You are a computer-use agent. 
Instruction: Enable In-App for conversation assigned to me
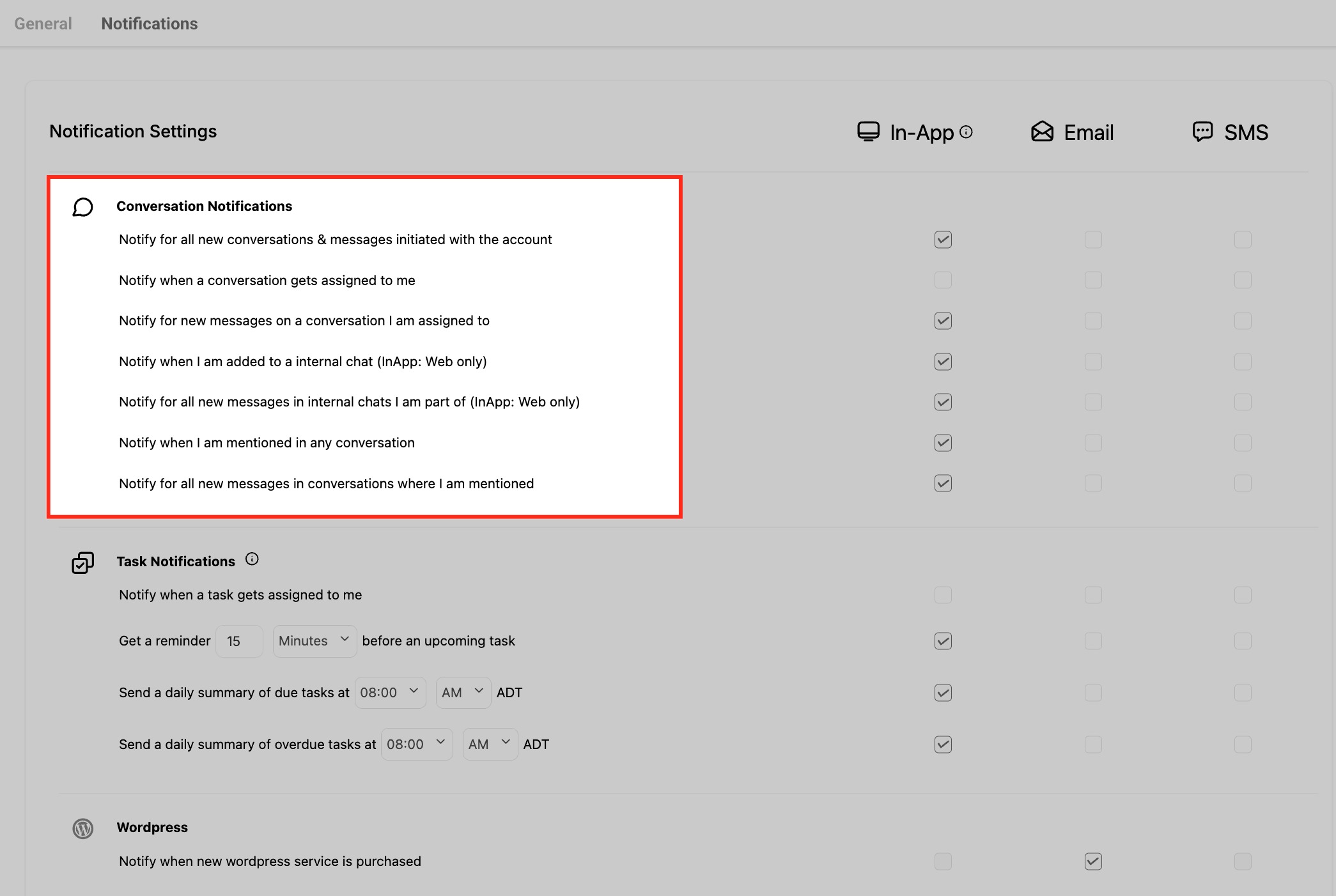tap(943, 280)
